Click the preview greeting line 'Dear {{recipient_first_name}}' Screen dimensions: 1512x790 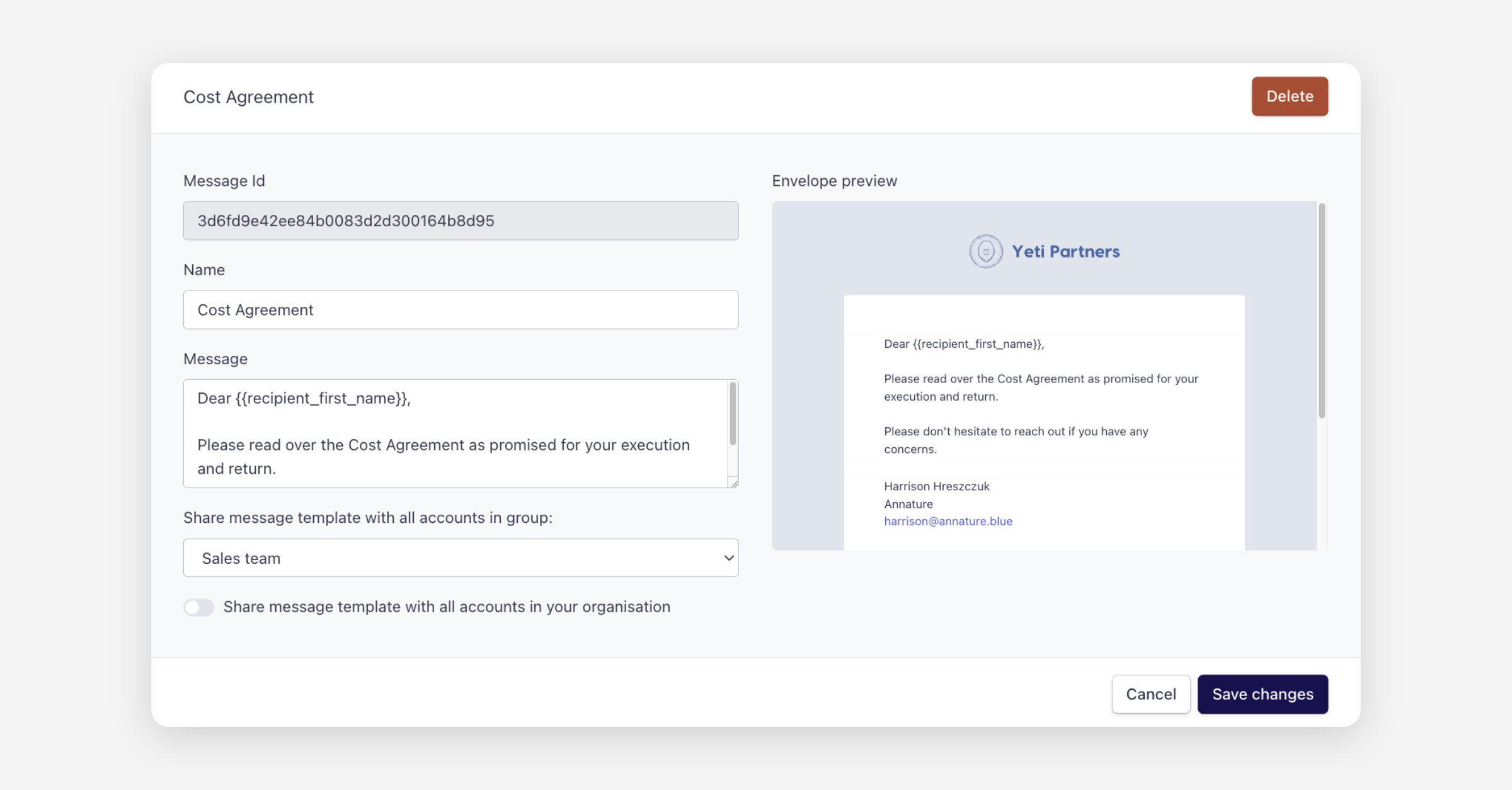[963, 344]
